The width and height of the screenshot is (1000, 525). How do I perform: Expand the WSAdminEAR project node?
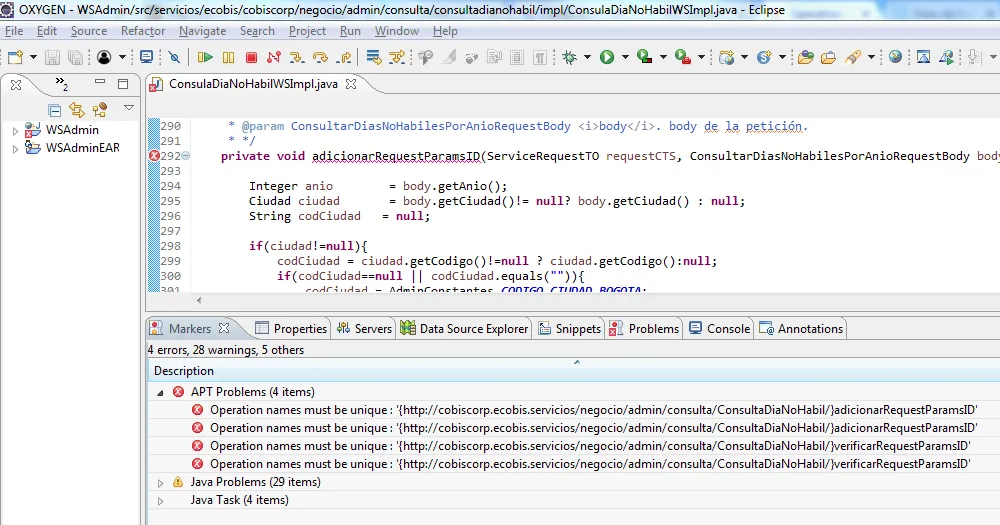15,148
